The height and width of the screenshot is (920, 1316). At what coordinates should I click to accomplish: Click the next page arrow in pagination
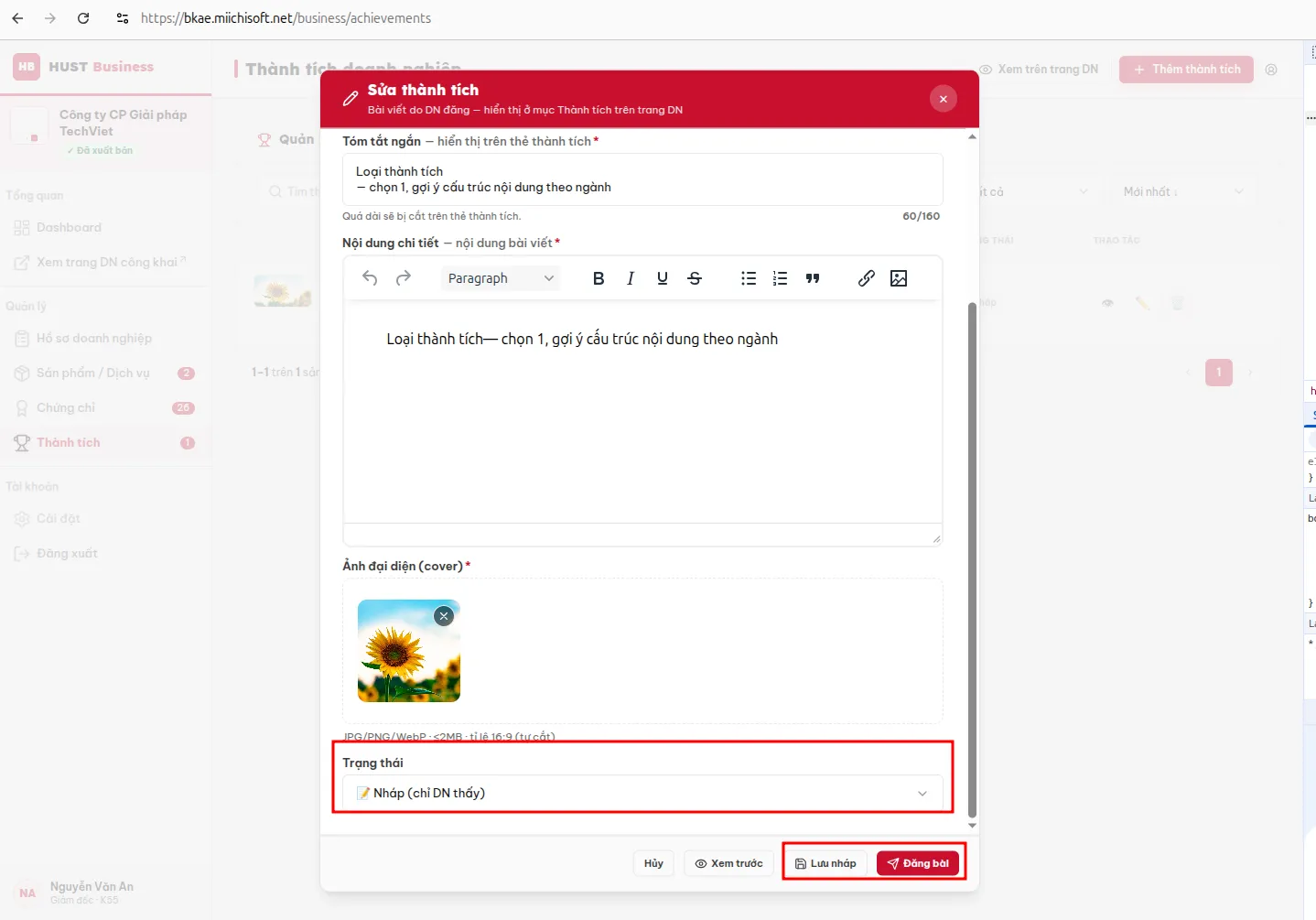click(1250, 373)
